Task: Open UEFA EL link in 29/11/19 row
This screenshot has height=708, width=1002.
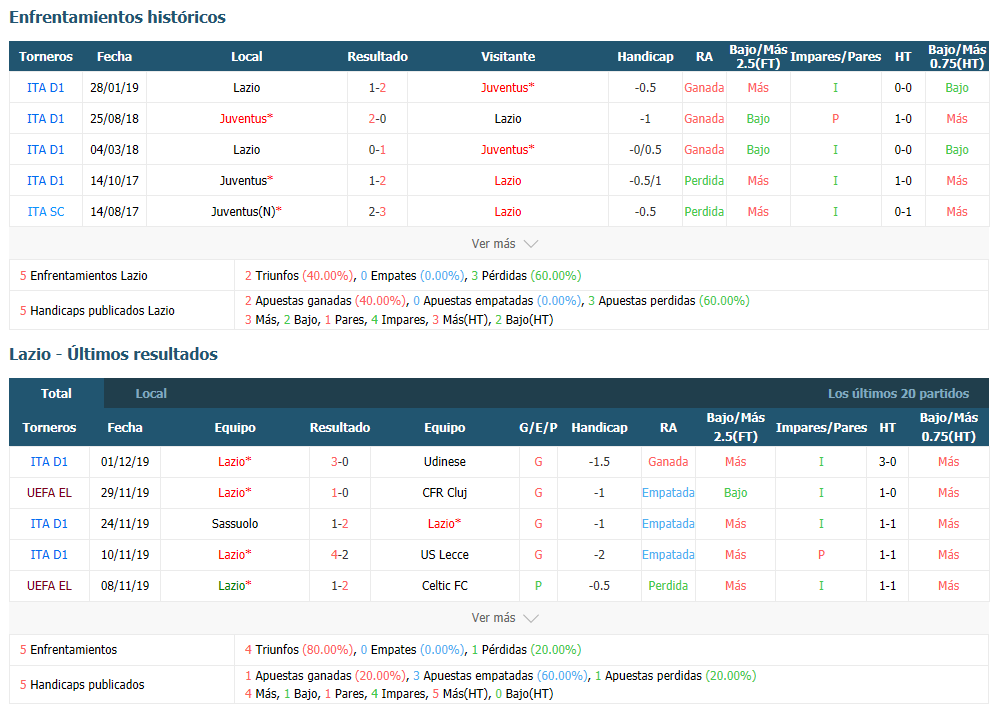Action: 49,493
